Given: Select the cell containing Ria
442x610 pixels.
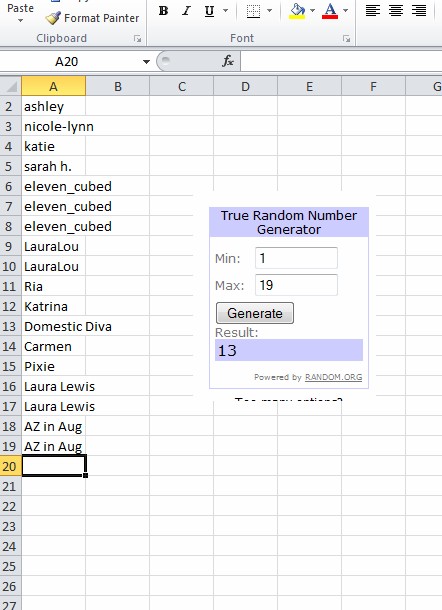Looking at the screenshot, I should pyautogui.click(x=53, y=286).
